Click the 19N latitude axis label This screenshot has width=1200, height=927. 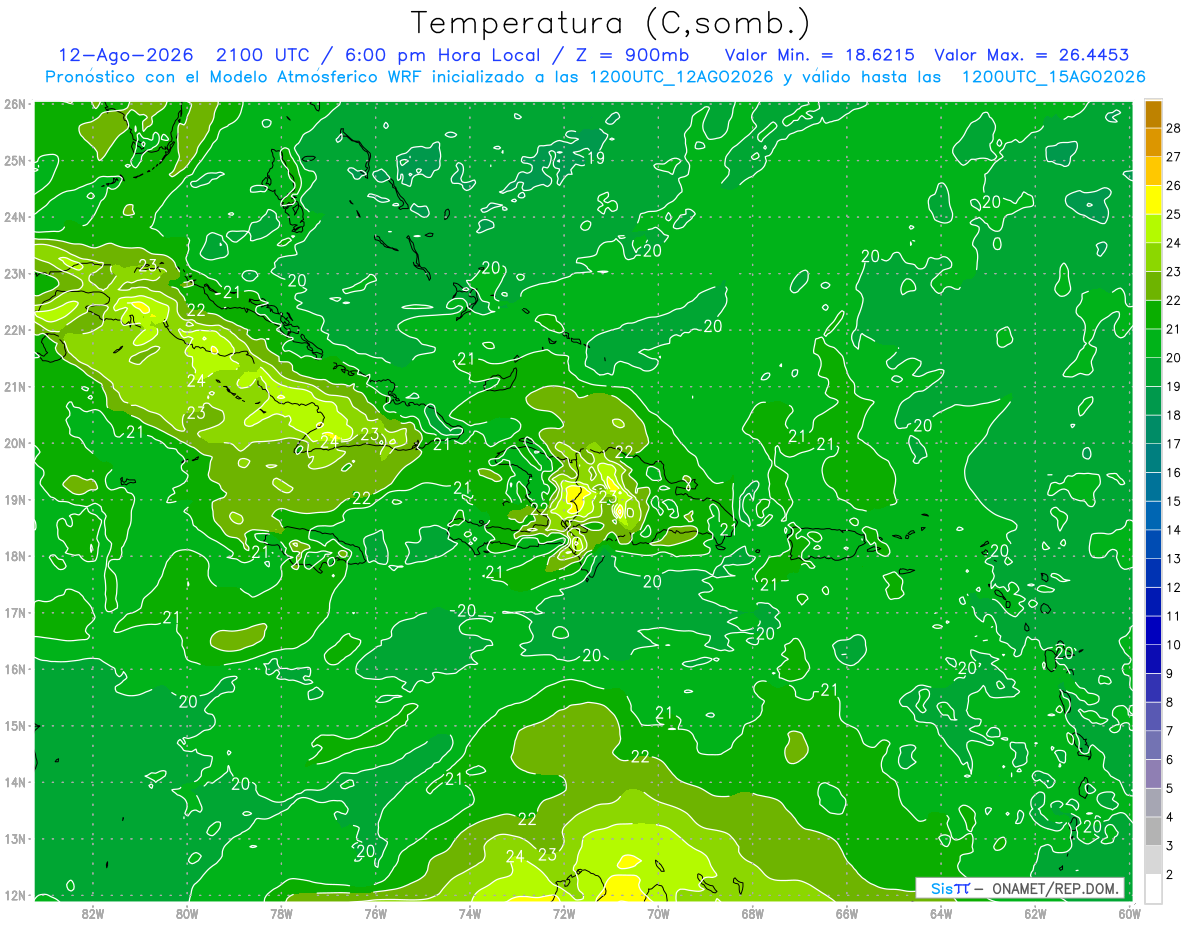(14, 499)
